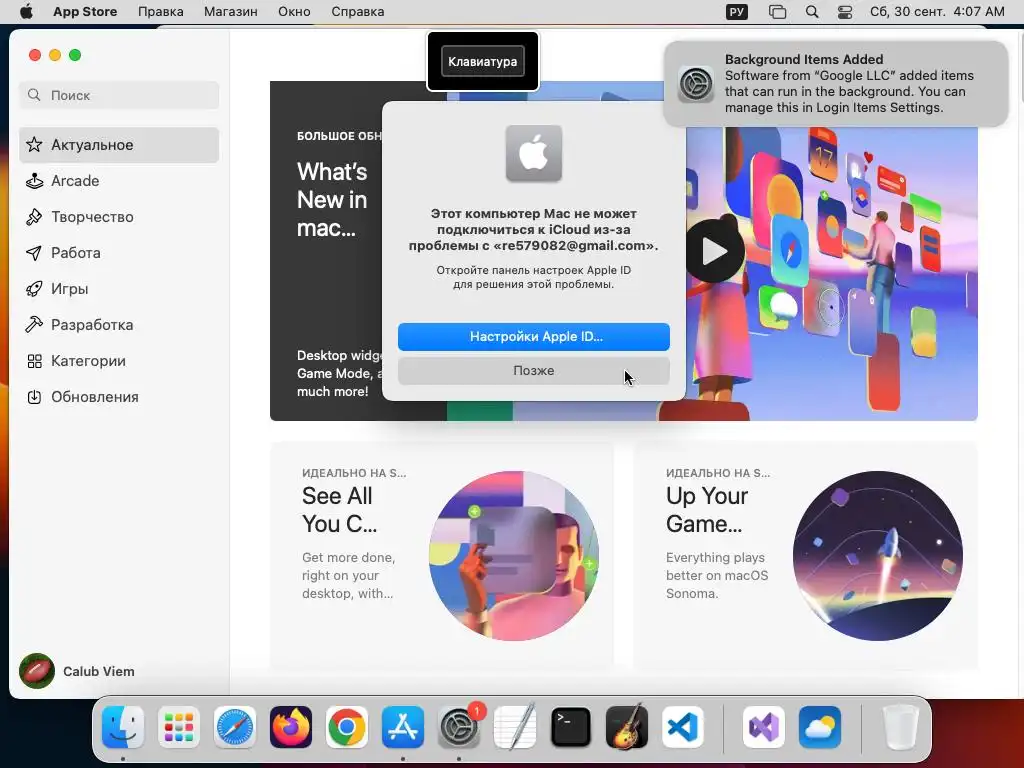1024x768 pixels.
Task: Launch Firefox from the Dock
Action: [291, 727]
